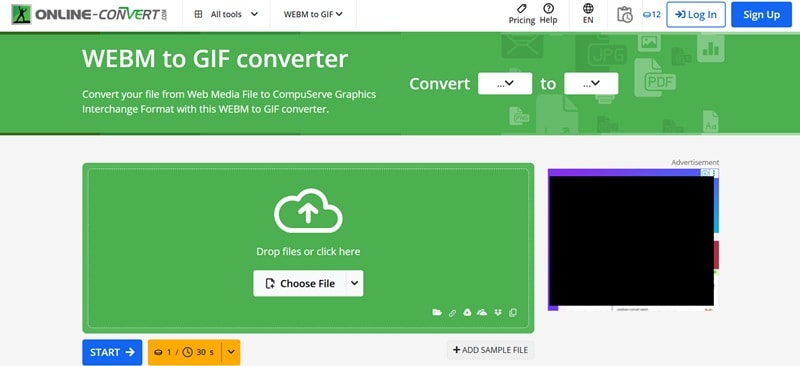The width and height of the screenshot is (800, 366).
Task: Select the OneDrive cloud upload icon
Action: [x=482, y=312]
